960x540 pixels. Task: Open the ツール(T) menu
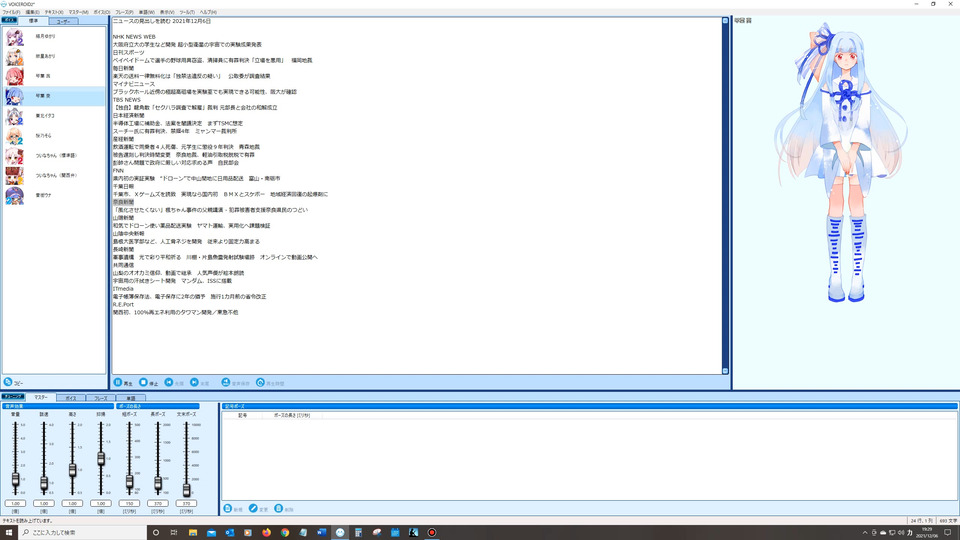pyautogui.click(x=187, y=12)
